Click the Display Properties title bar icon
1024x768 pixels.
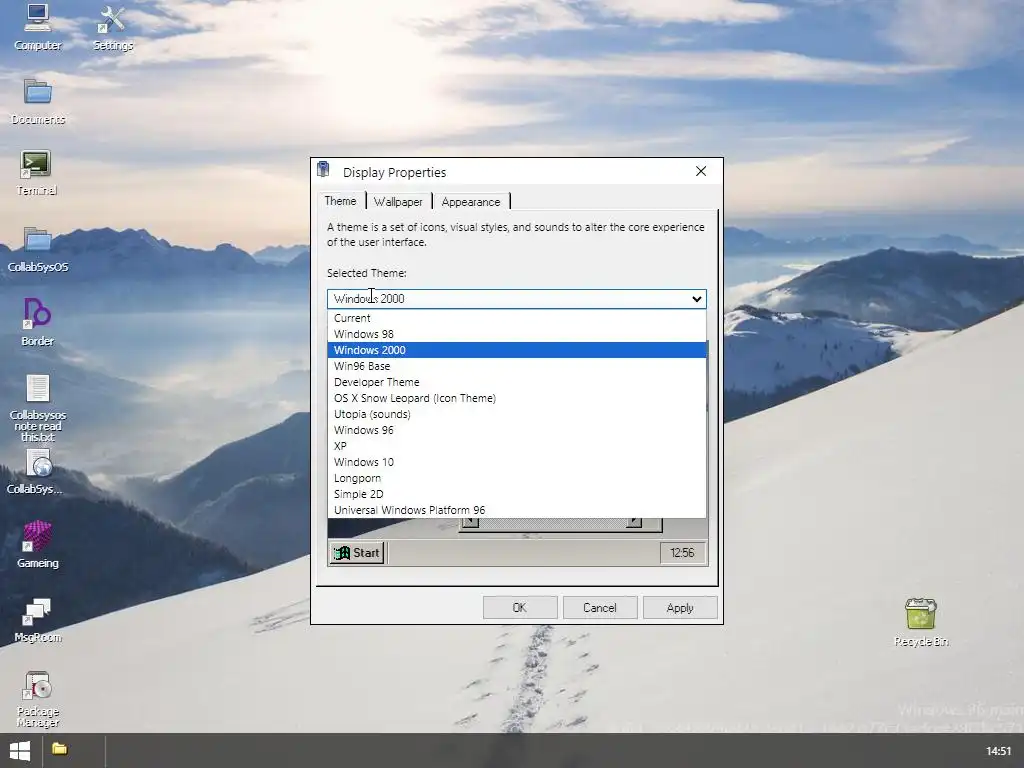(323, 170)
